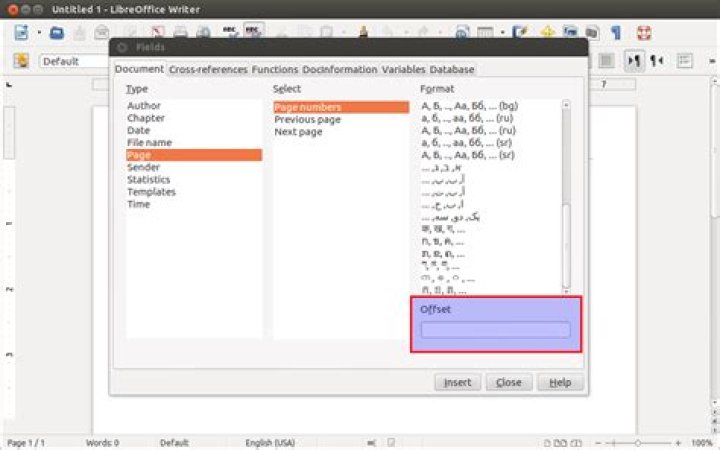Image resolution: width=720 pixels, height=450 pixels.
Task: Open the New document dropdown arrow
Action: (39, 33)
